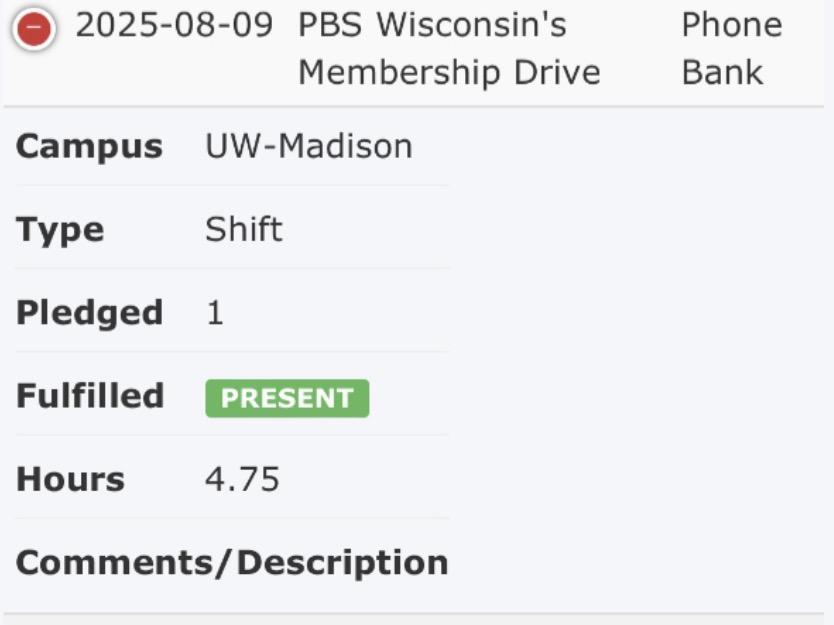The height and width of the screenshot is (625, 834).
Task: Select the Shift type value
Action: 244,230
